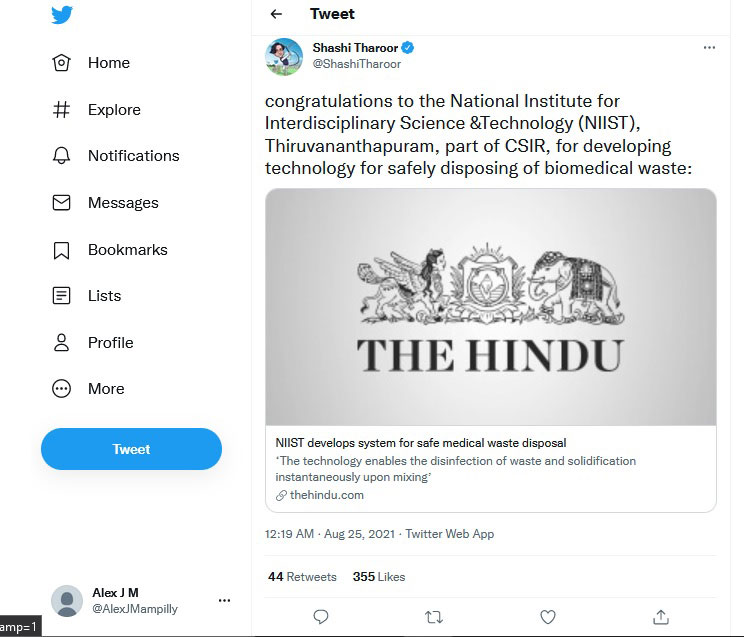Open The Hindu article preview image
Viewport: 744px width, 637px height.
[x=490, y=307]
